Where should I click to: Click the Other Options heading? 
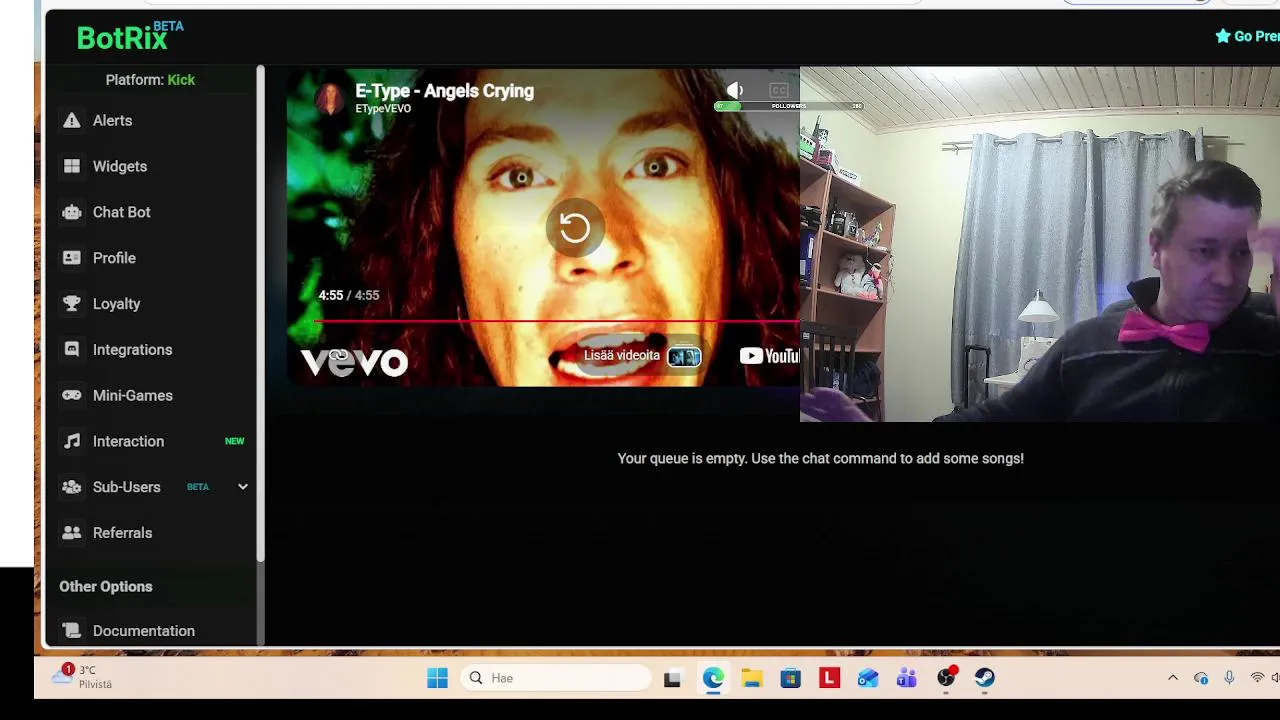tap(106, 587)
